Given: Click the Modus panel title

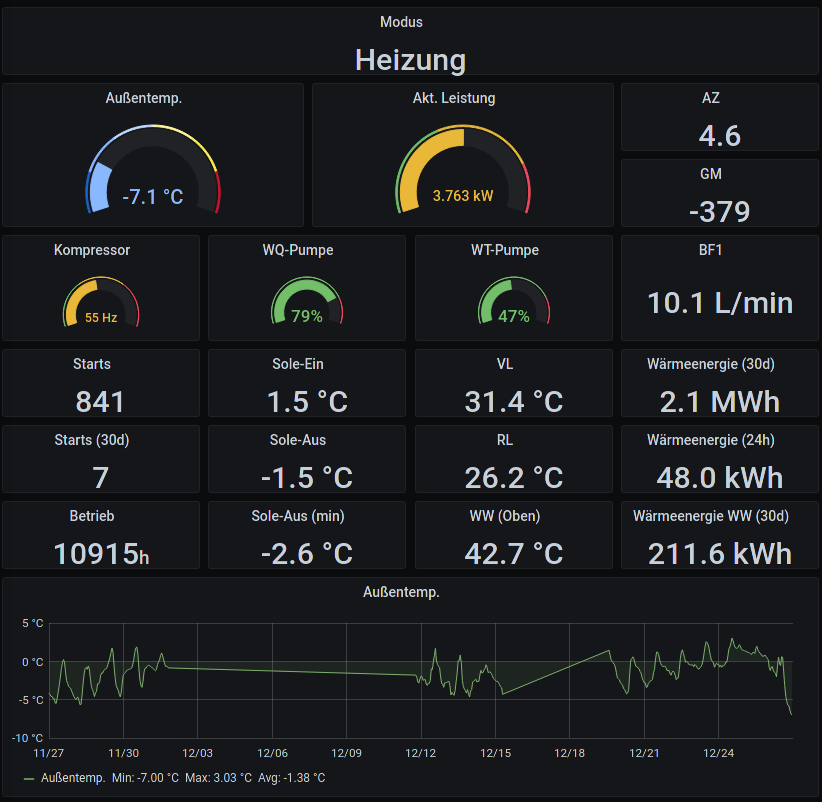Looking at the screenshot, I should click(401, 22).
